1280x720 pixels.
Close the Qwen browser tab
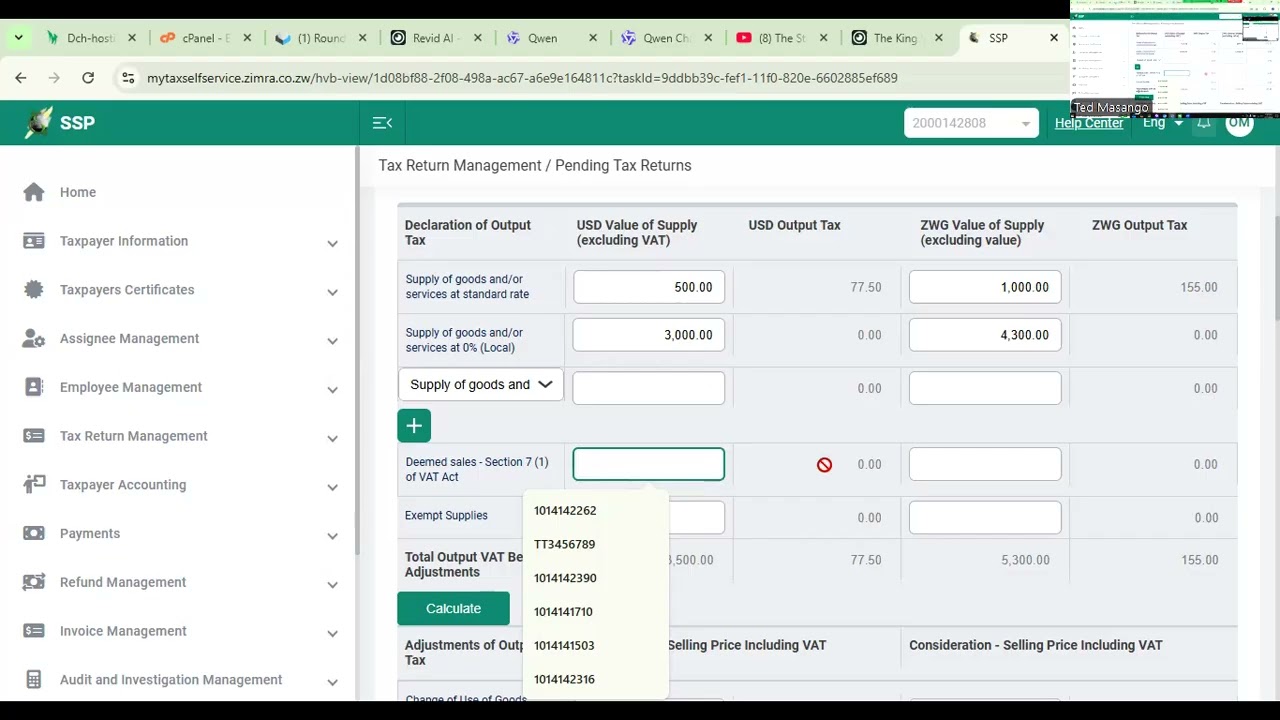(x=593, y=38)
